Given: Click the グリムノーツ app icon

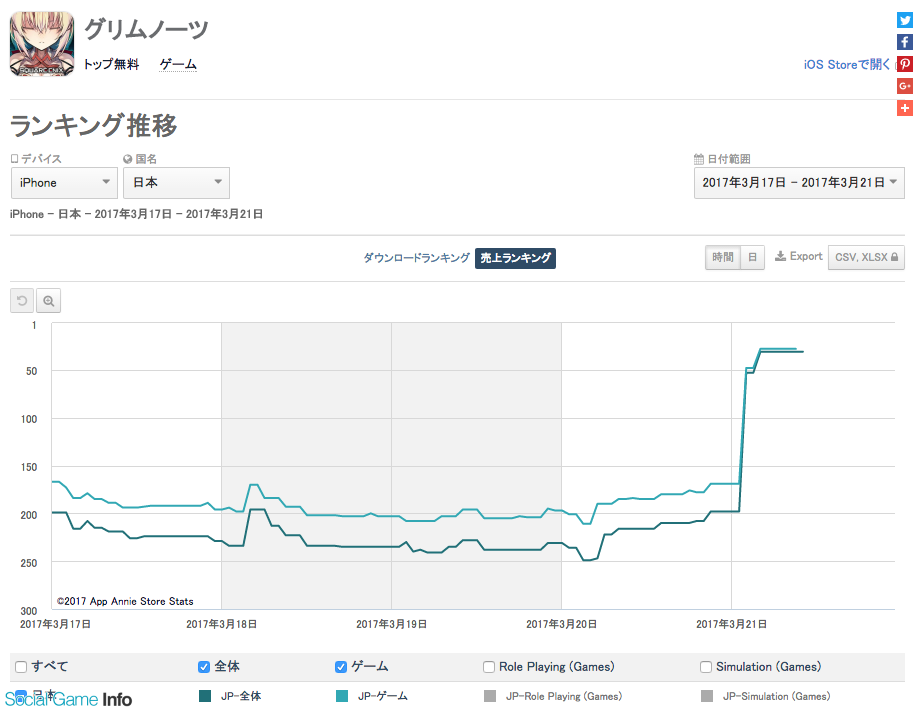Looking at the screenshot, I should click(x=42, y=44).
